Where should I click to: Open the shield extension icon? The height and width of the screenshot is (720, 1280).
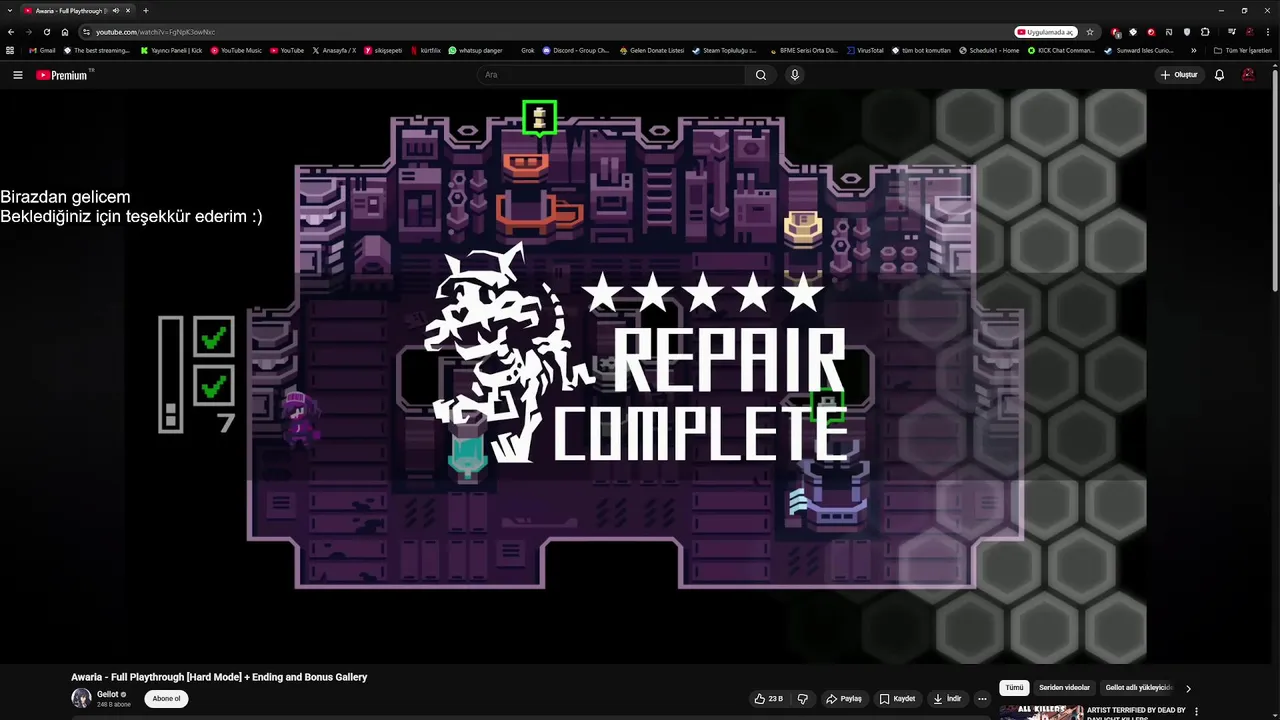coord(1187,32)
